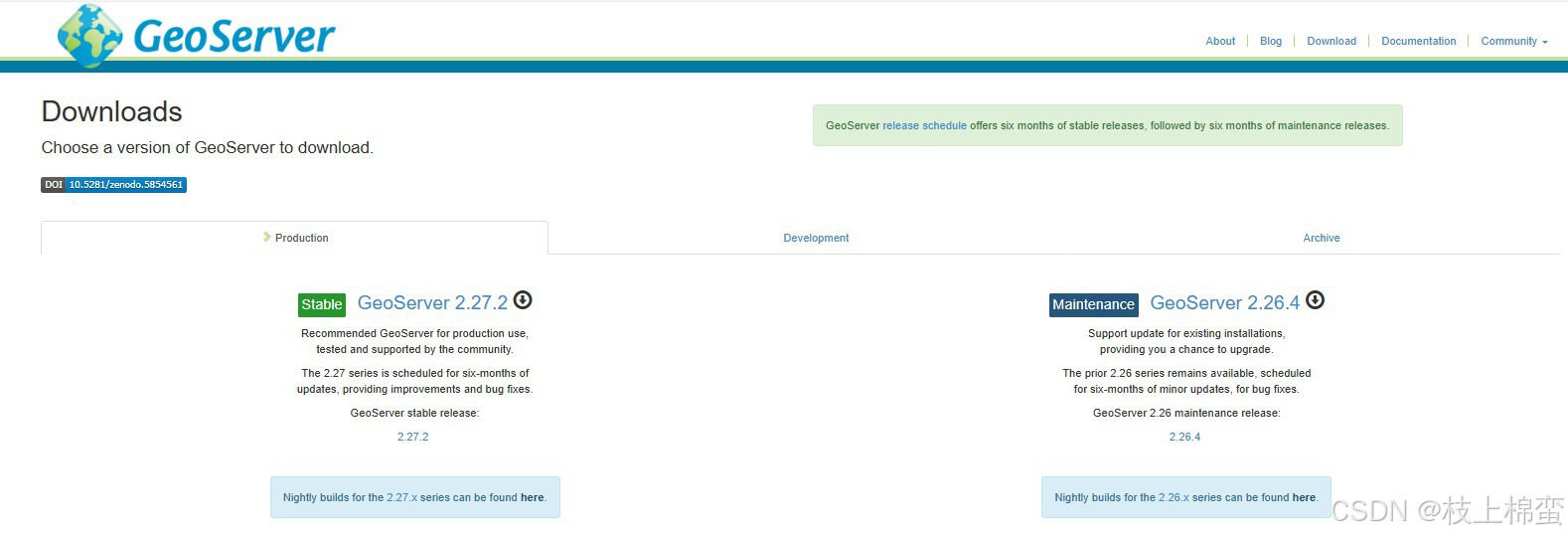Click the GeoServer wordmark text

point(234,36)
